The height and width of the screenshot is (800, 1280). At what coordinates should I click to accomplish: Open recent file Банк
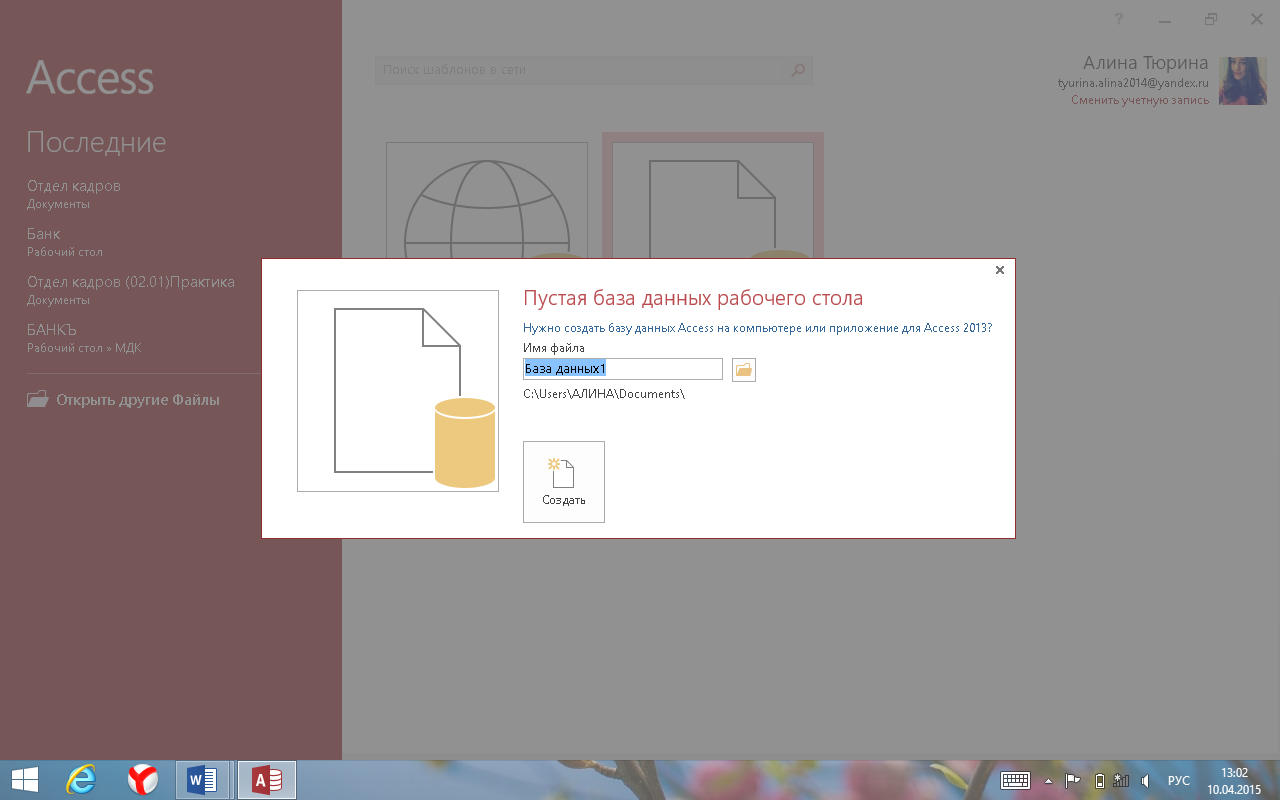coord(65,242)
